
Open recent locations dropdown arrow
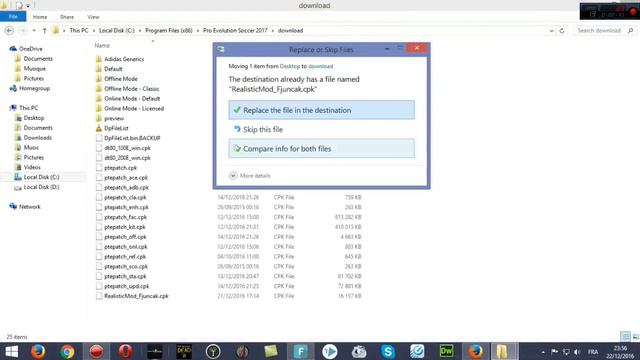tap(34, 31)
